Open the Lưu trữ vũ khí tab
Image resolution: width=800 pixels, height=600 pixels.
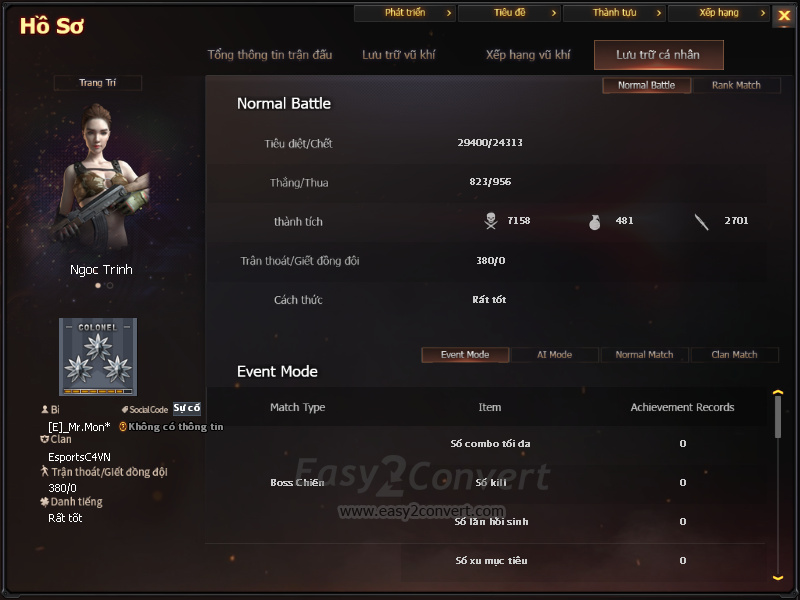[398, 55]
